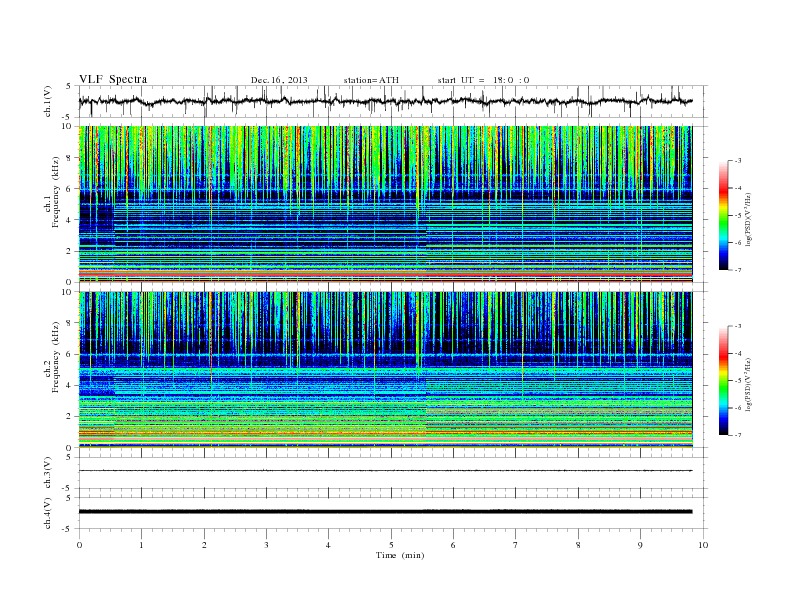Screen dimensions: 792x612
Task: Click the lower color bar 'log(PSD)' label
Action: pos(749,384)
